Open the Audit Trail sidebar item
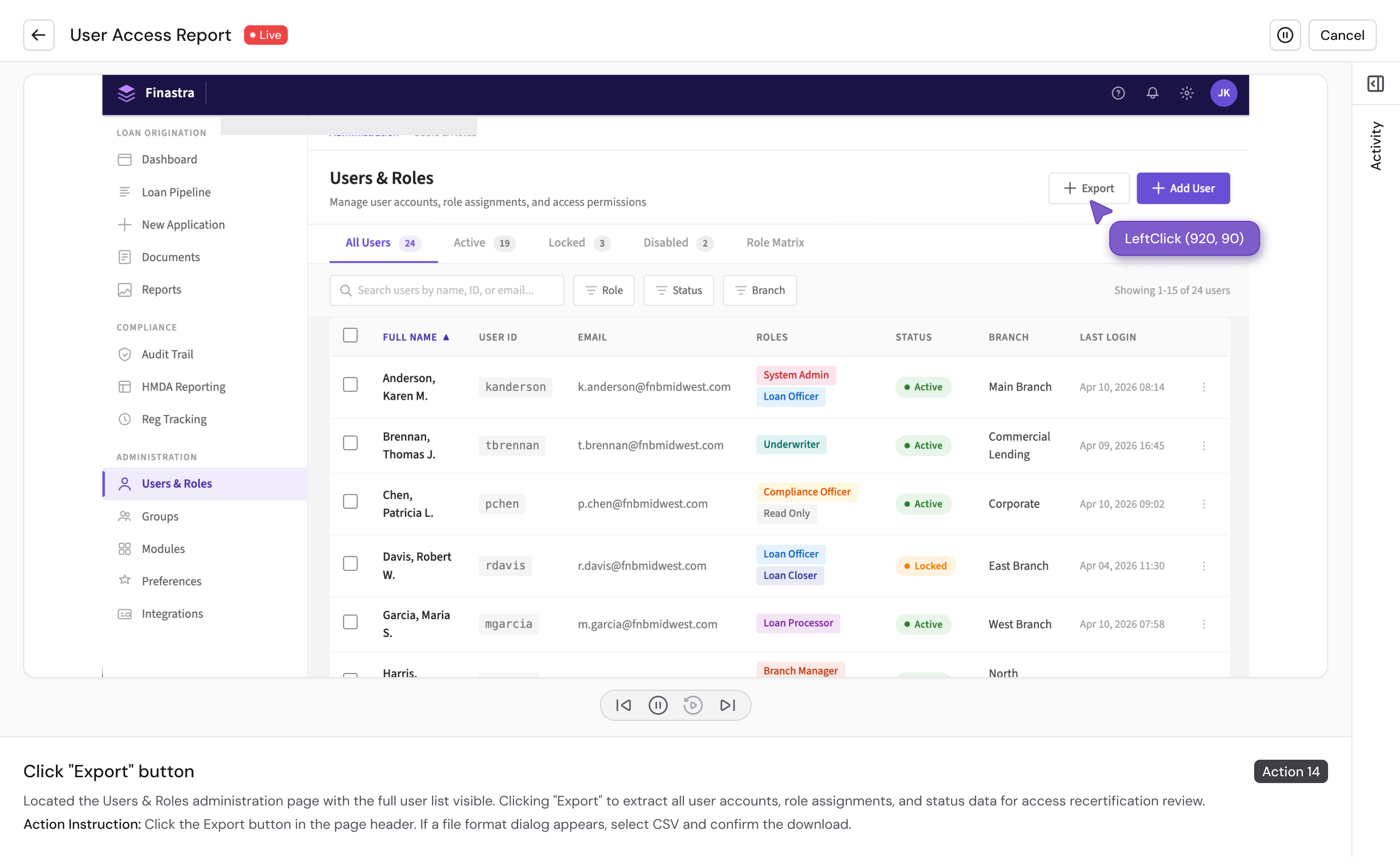1400x857 pixels. coord(167,354)
